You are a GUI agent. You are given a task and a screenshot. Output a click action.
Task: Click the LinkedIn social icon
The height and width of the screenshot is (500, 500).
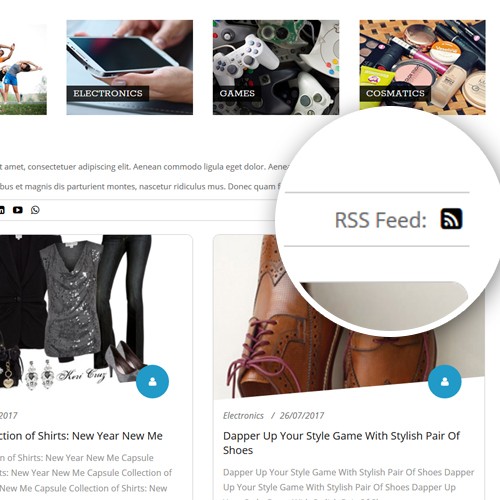tap(2, 210)
